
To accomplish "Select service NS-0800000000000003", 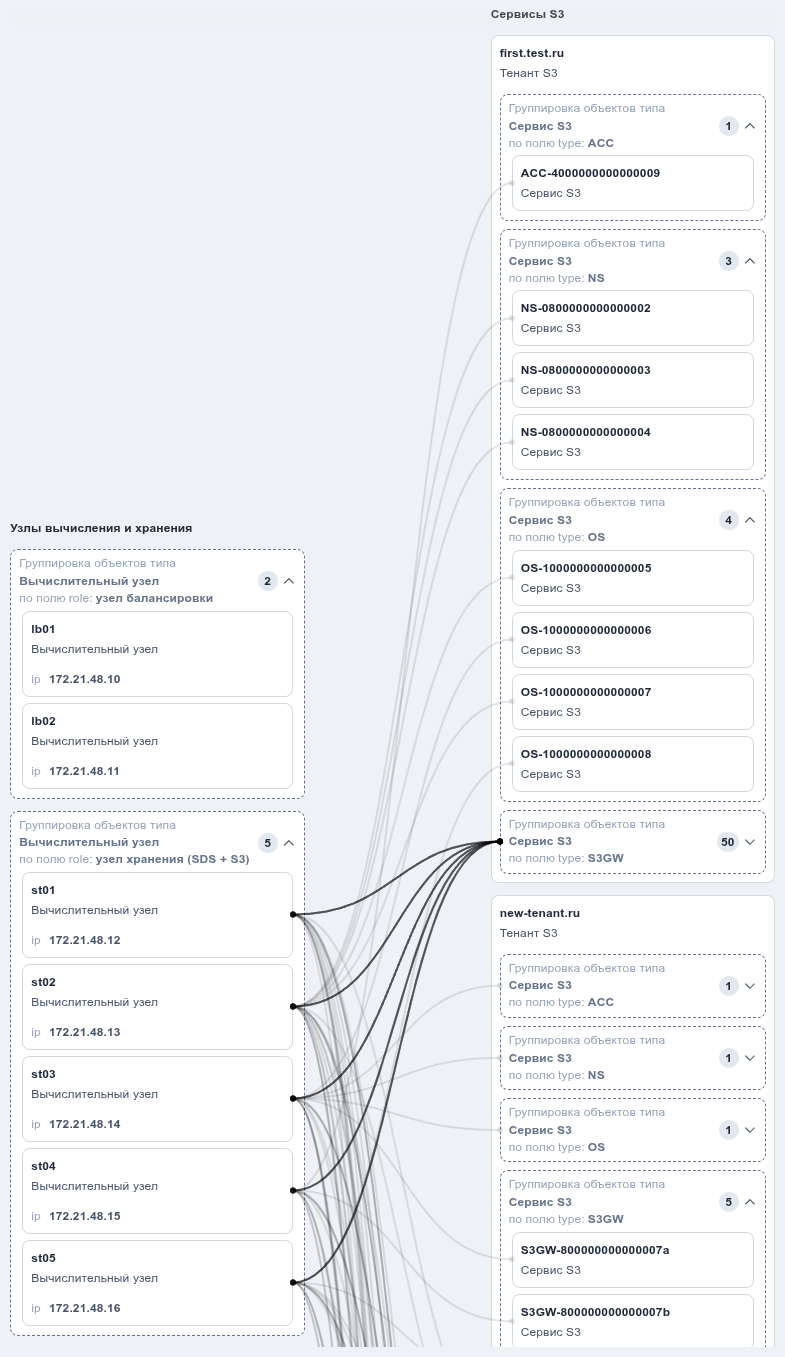I will pos(633,380).
